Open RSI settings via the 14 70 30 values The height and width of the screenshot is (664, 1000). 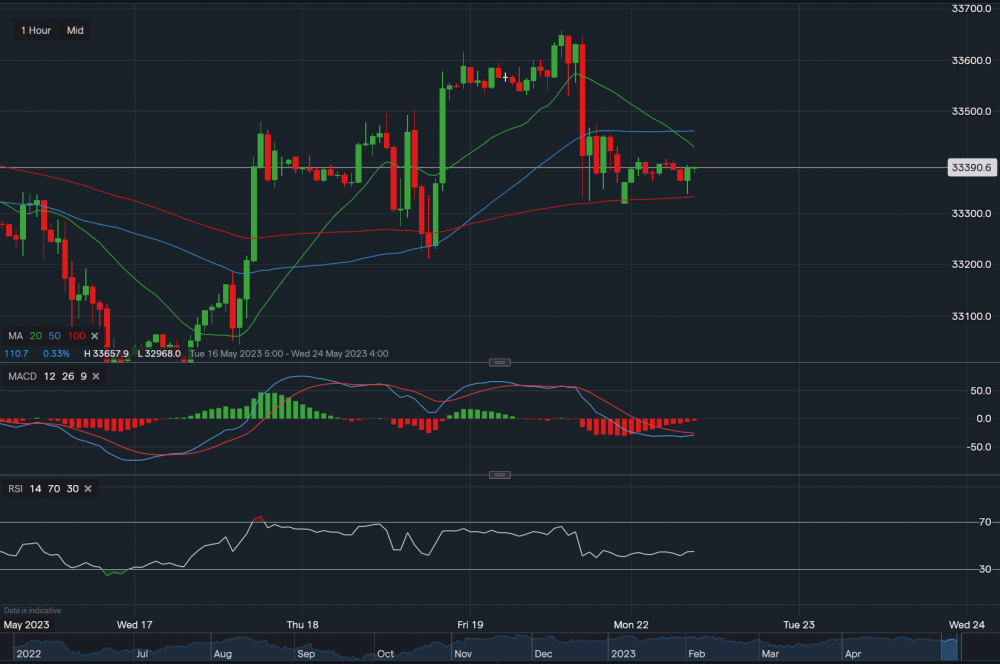[53, 489]
